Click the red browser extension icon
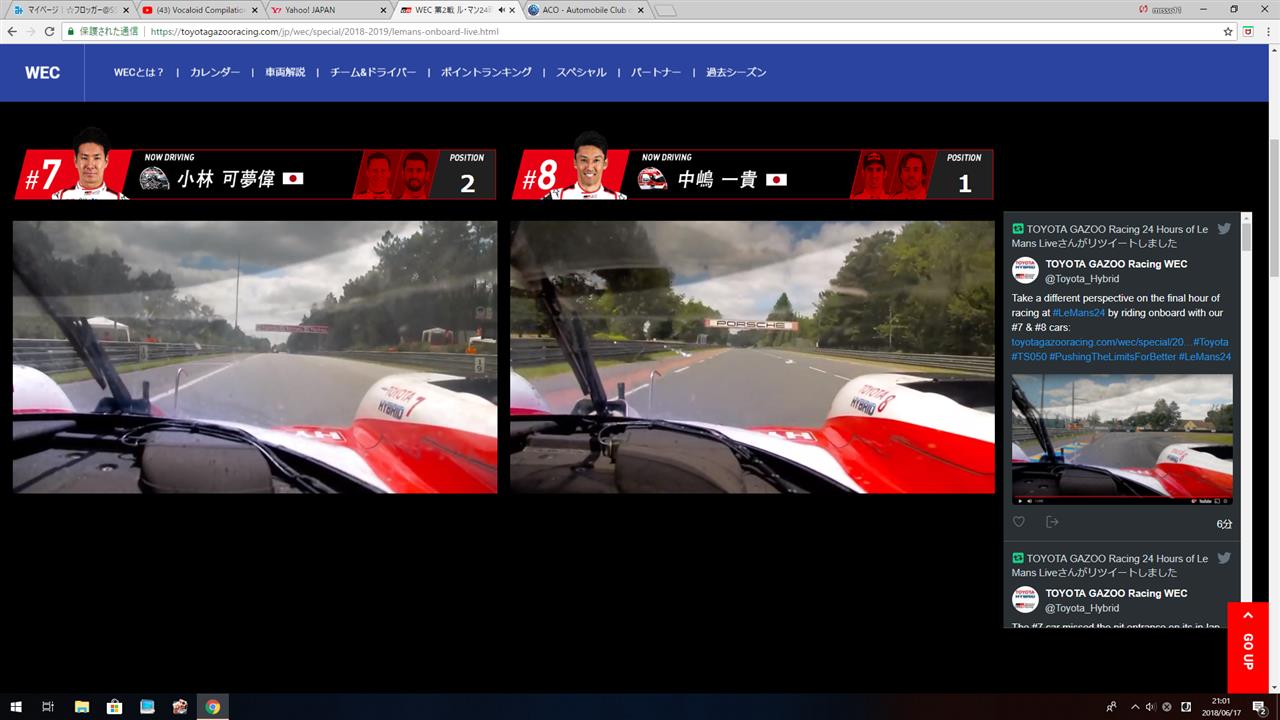1280x720 pixels. 1248,31
